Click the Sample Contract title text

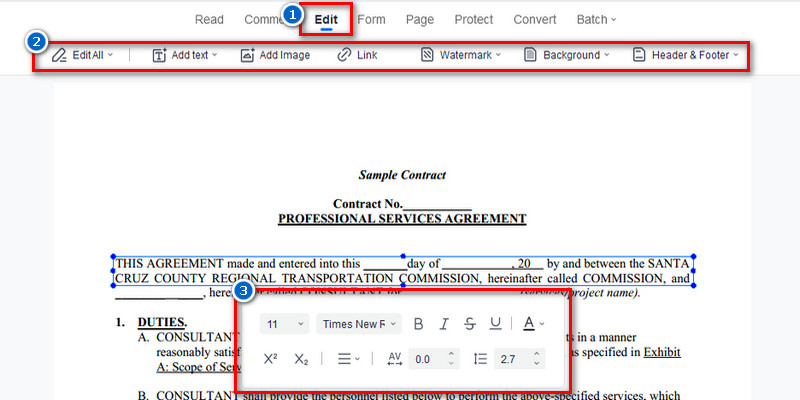(x=402, y=175)
